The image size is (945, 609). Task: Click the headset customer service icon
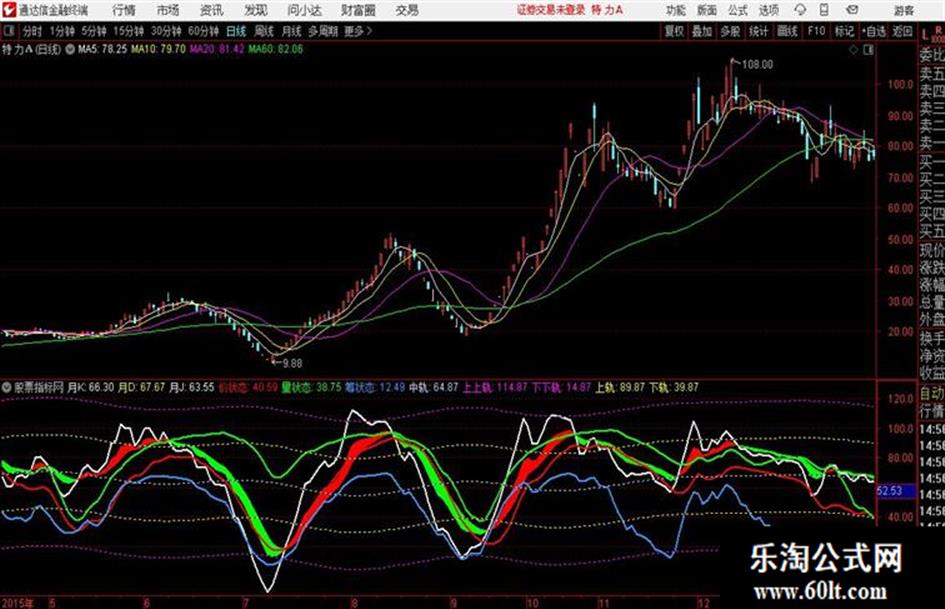click(x=800, y=10)
